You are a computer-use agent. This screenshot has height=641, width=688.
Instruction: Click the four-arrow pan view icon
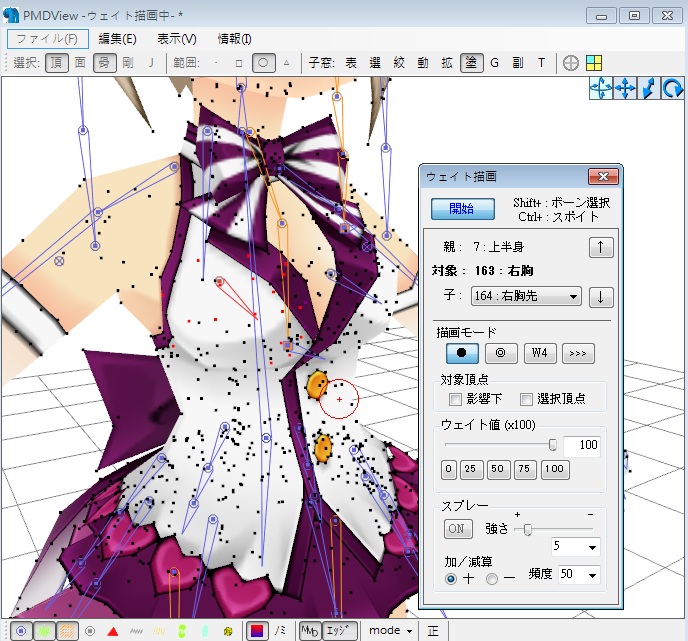625,88
